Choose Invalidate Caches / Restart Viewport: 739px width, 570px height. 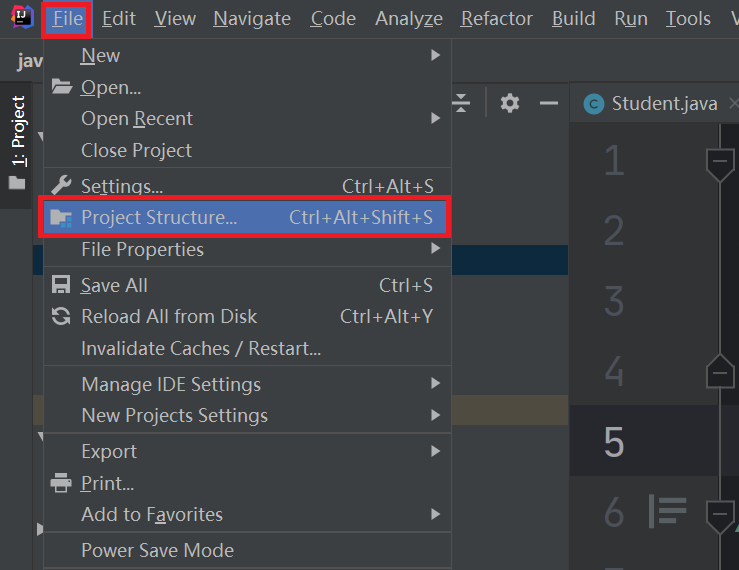coord(201,348)
